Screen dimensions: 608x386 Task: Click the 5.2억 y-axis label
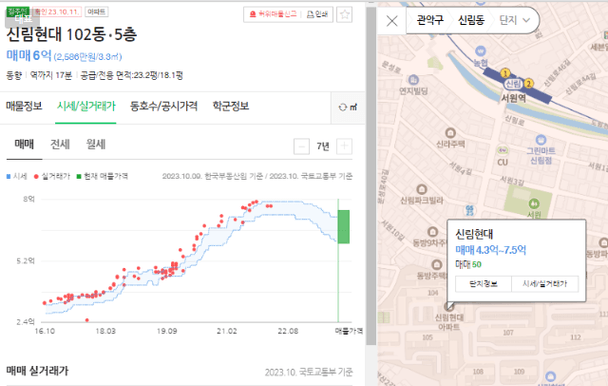(x=26, y=261)
